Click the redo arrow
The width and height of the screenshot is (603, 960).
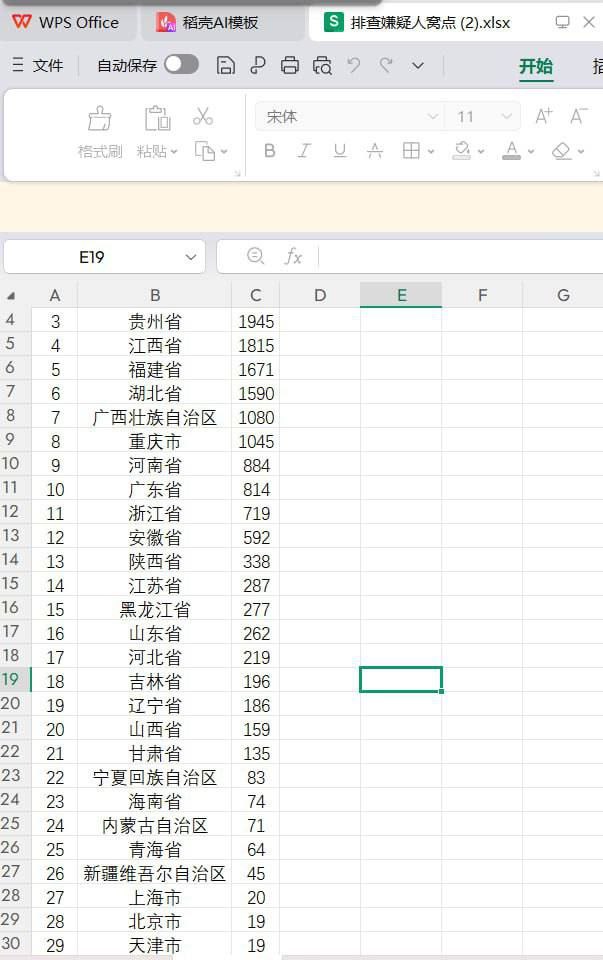click(386, 65)
